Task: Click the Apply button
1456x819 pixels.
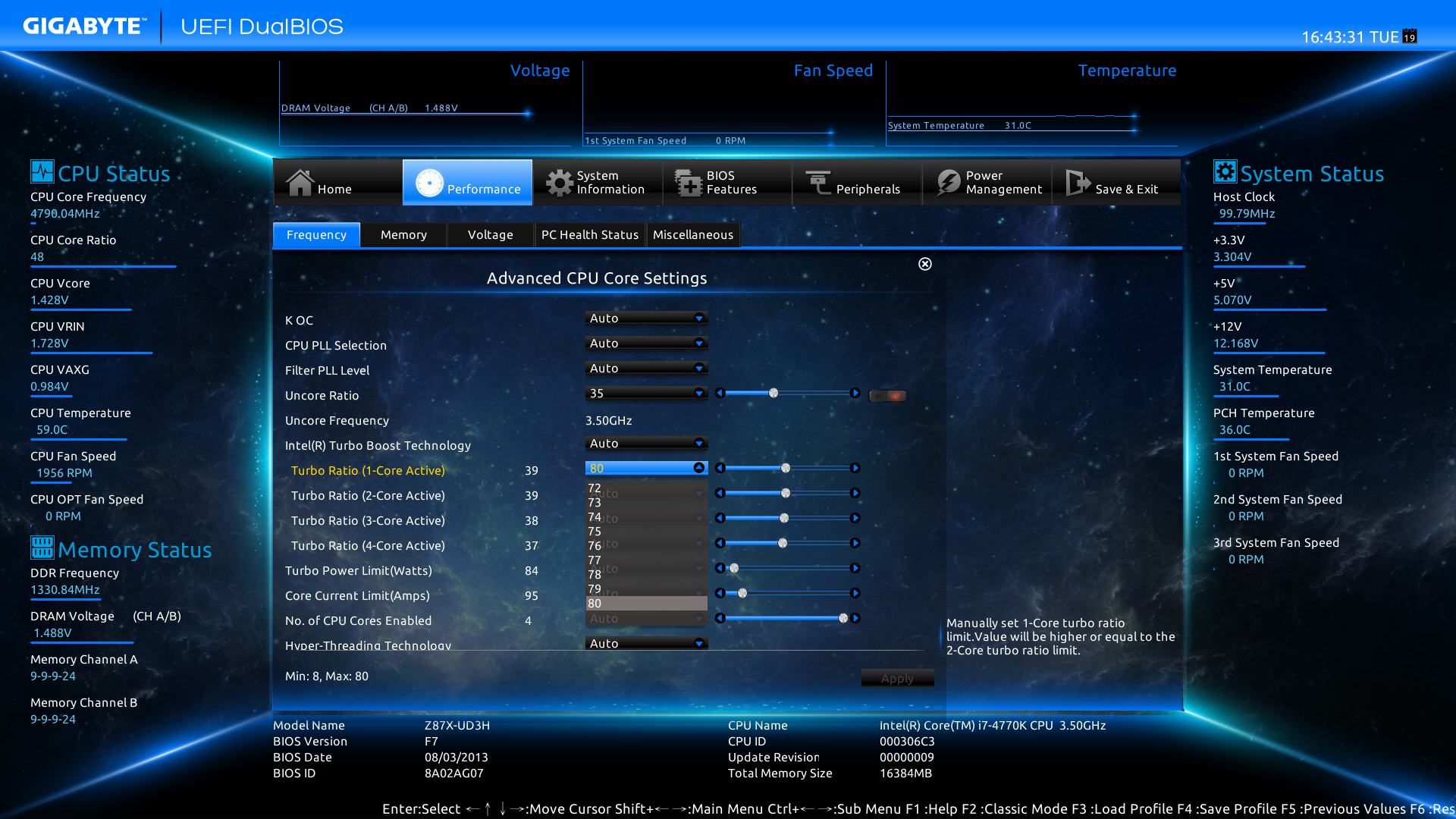Action: 897,678
